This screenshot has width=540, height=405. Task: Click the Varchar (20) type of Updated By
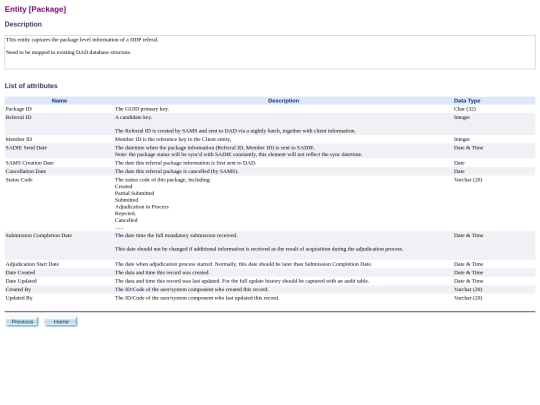click(468, 298)
